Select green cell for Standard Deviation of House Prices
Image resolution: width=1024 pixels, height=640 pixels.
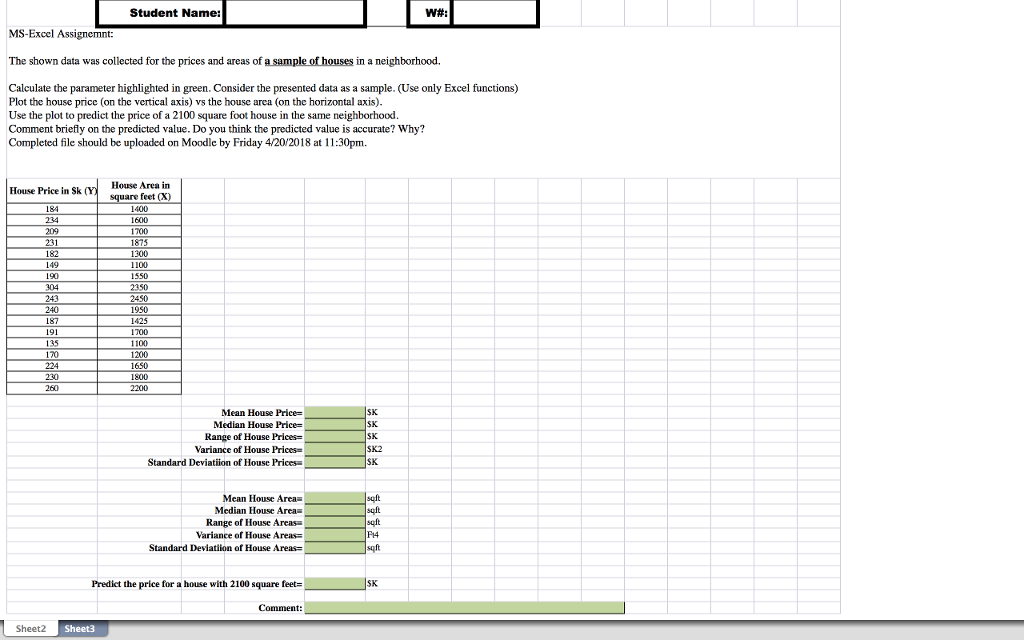click(335, 462)
